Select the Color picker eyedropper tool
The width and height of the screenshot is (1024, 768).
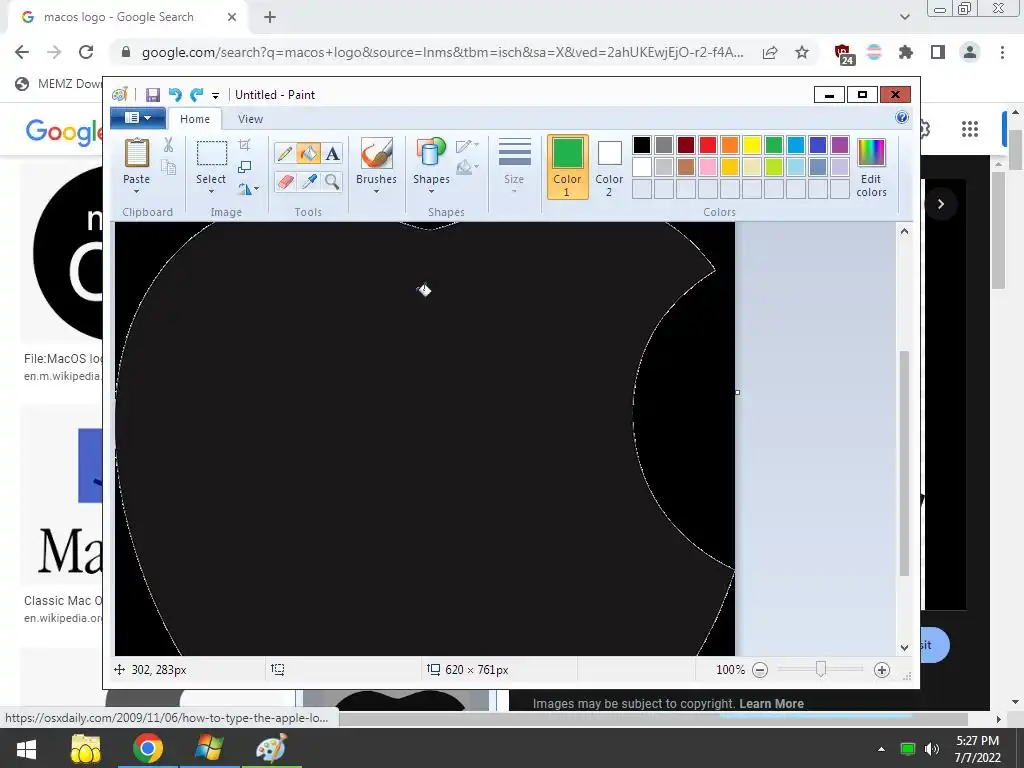[308, 182]
